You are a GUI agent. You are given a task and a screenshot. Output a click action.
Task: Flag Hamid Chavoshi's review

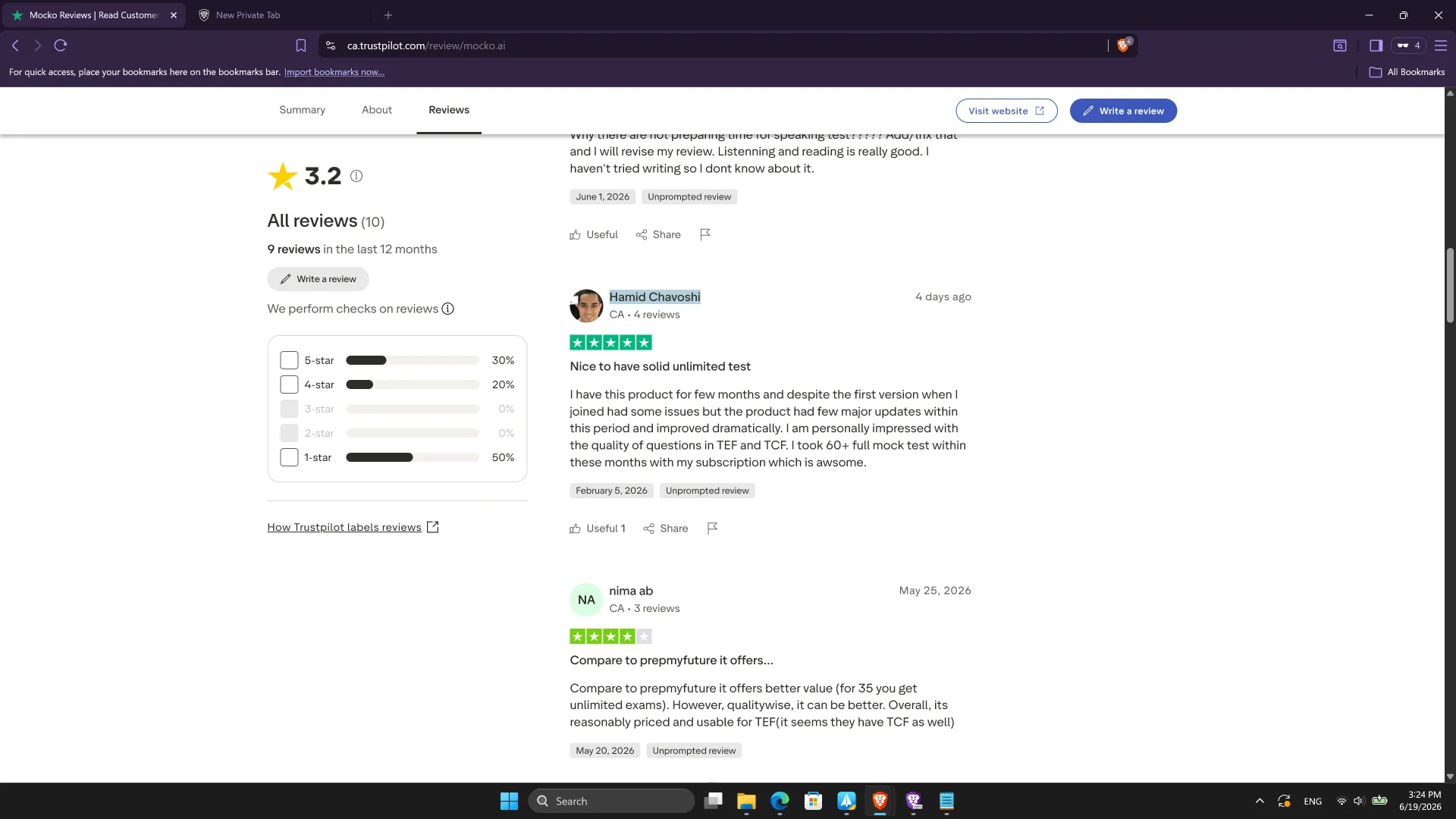[x=712, y=529]
